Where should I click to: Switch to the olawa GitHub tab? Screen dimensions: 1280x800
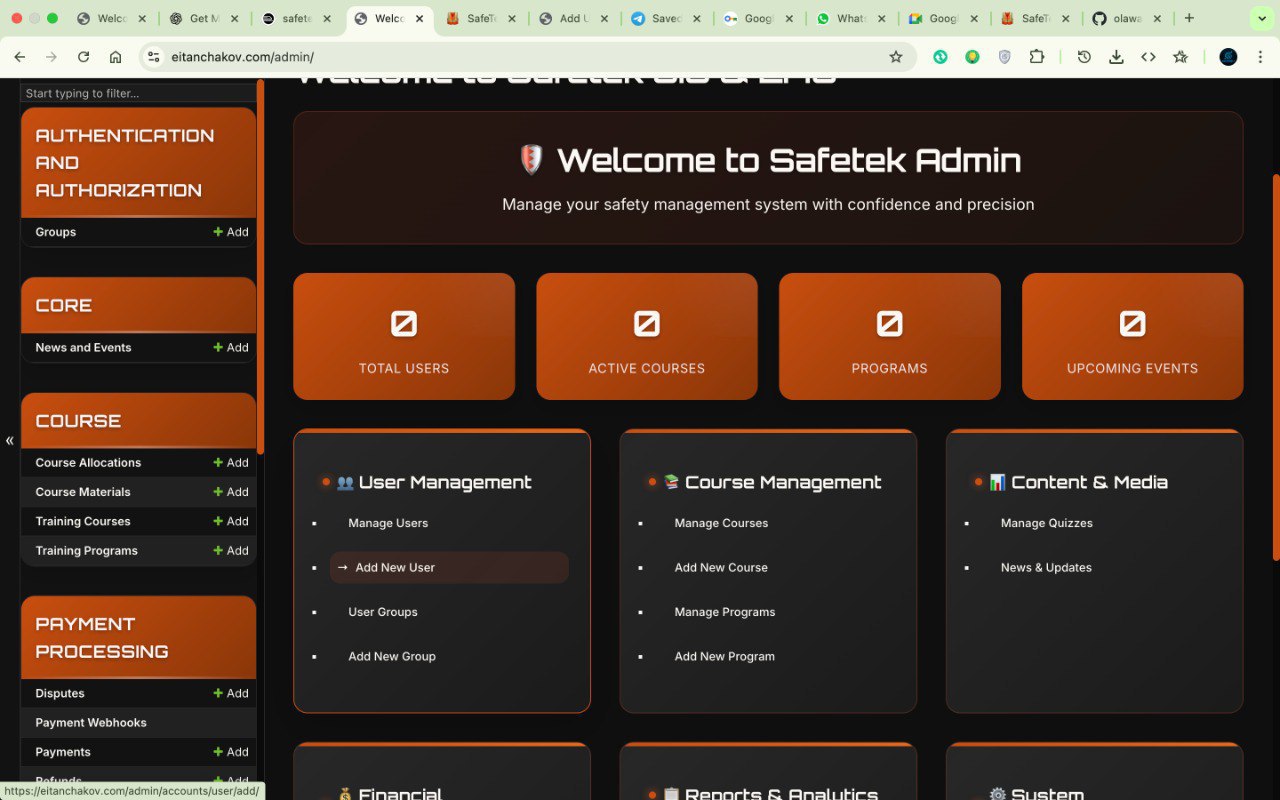[1125, 18]
